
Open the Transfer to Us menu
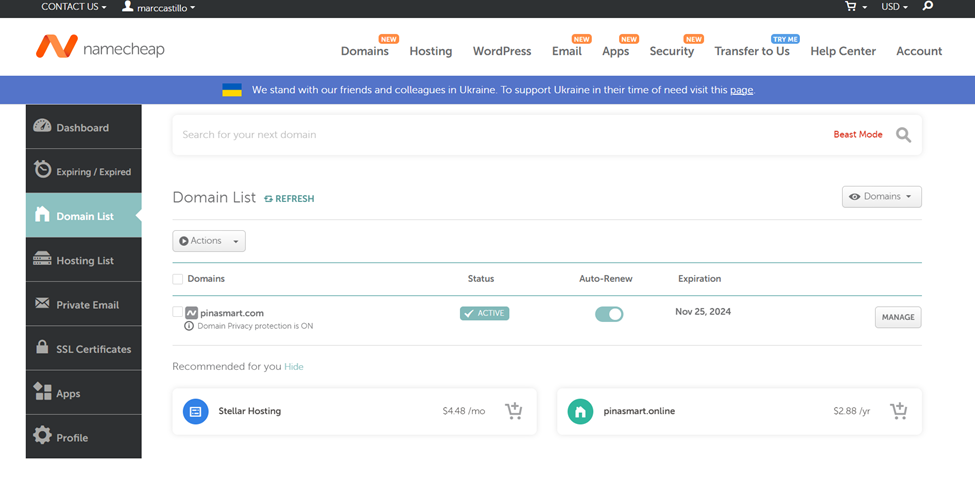tap(752, 51)
